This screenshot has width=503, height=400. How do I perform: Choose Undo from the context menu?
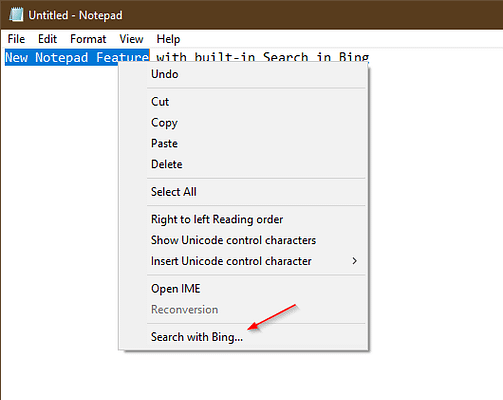(x=243, y=74)
